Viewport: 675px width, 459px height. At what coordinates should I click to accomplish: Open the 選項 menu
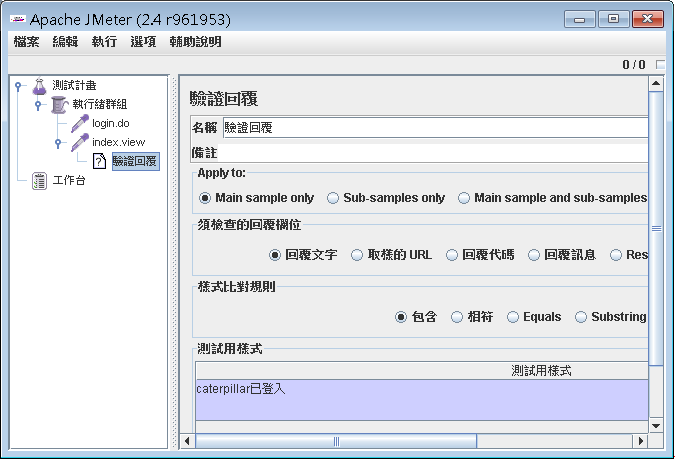tap(143, 42)
